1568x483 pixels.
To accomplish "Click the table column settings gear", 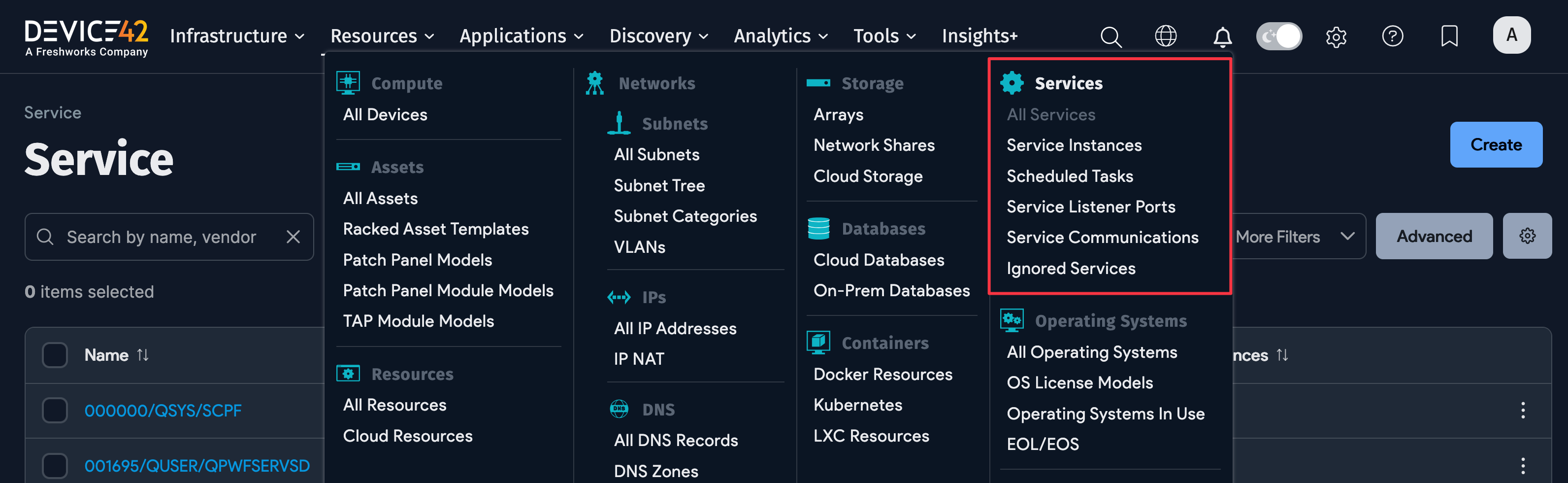I will [1527, 236].
